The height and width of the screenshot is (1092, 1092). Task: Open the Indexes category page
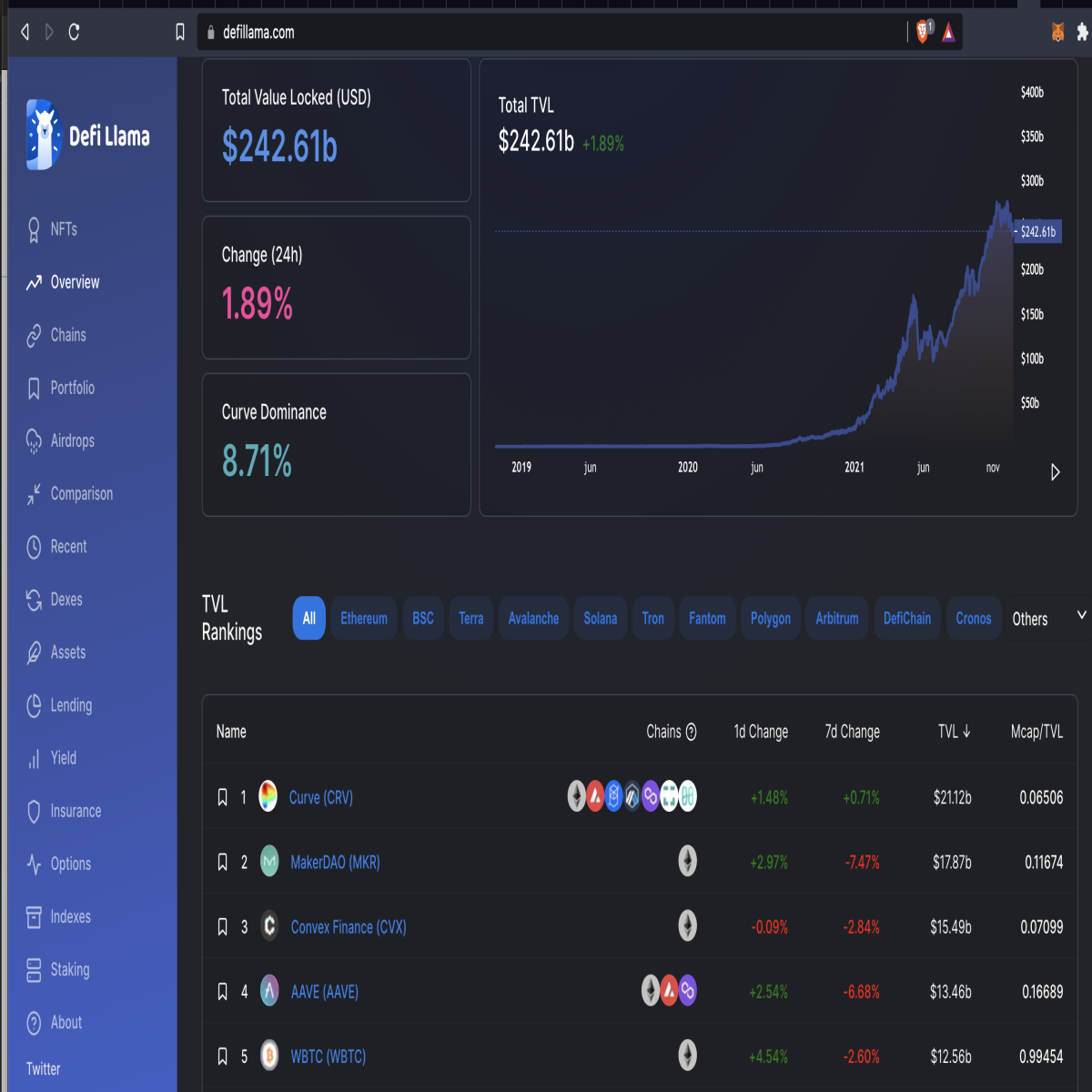(x=58, y=916)
